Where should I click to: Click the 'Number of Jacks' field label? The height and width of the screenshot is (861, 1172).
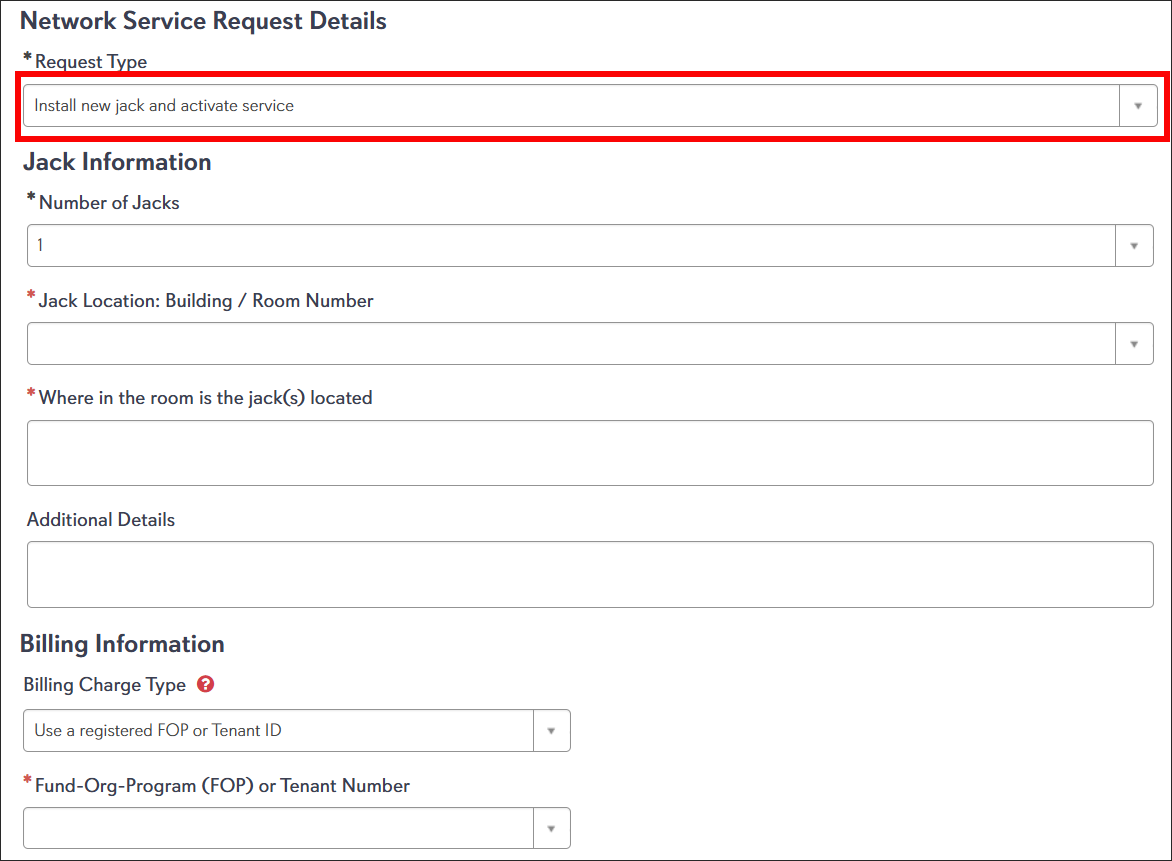coord(109,203)
